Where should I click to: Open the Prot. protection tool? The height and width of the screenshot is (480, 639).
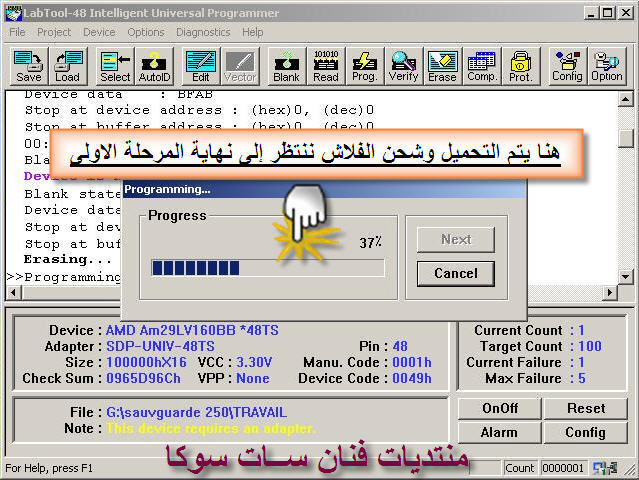coord(520,66)
